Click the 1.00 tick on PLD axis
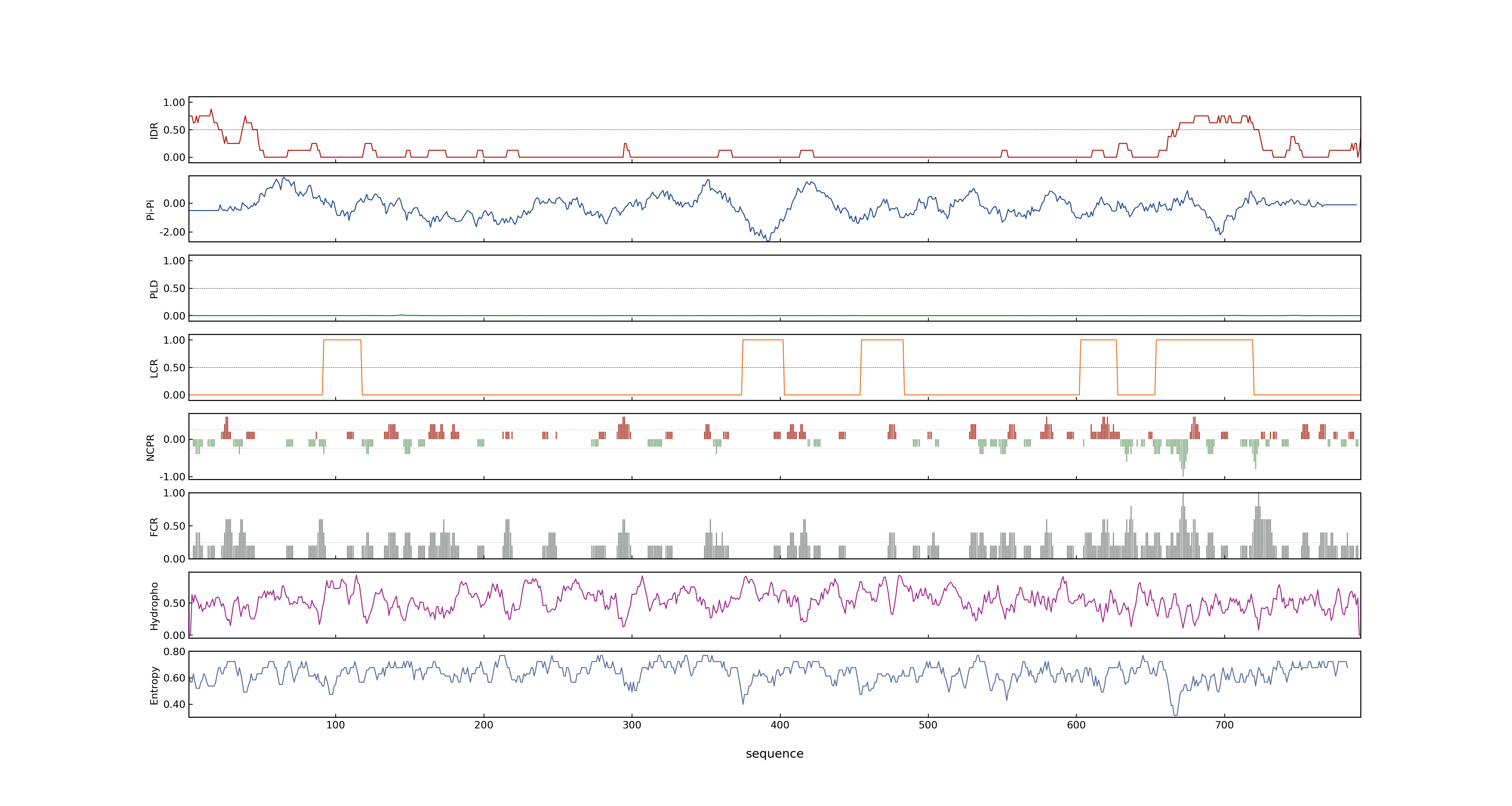 tap(174, 261)
